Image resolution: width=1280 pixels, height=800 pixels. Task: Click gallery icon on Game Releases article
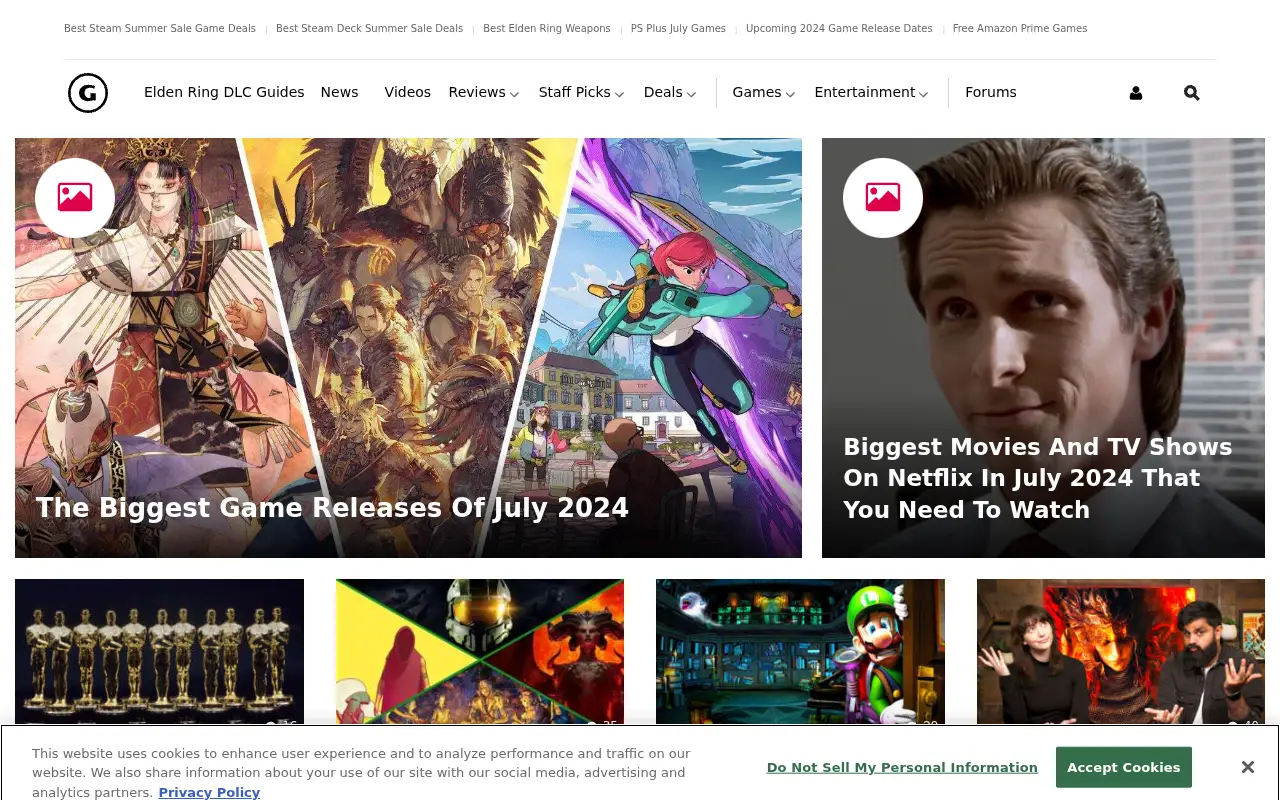(x=75, y=198)
